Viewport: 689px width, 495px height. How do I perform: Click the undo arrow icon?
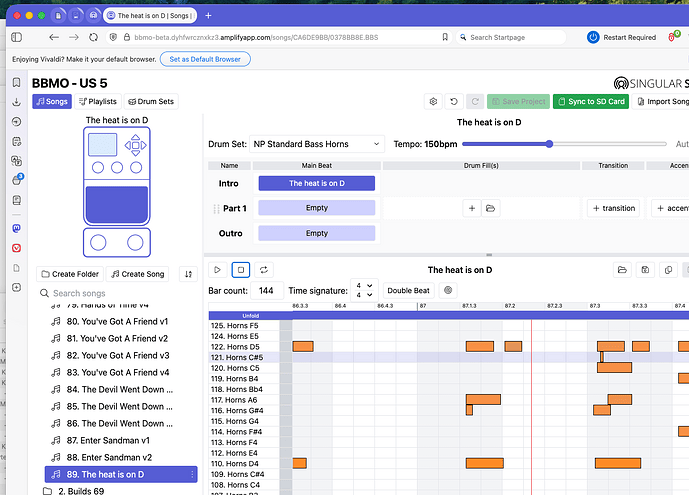[455, 101]
